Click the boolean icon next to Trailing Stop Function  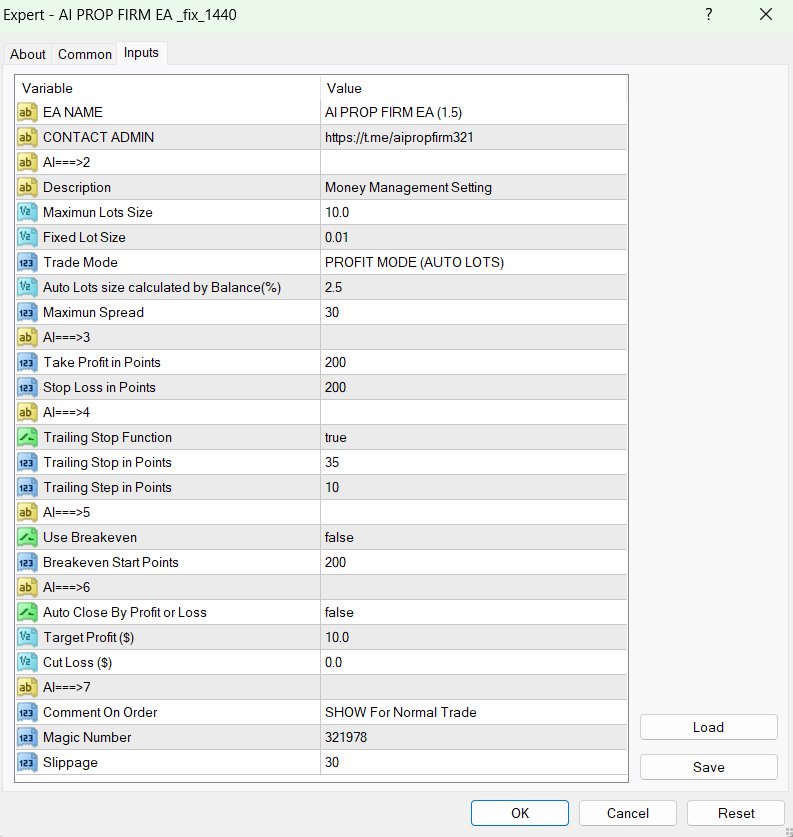28,437
